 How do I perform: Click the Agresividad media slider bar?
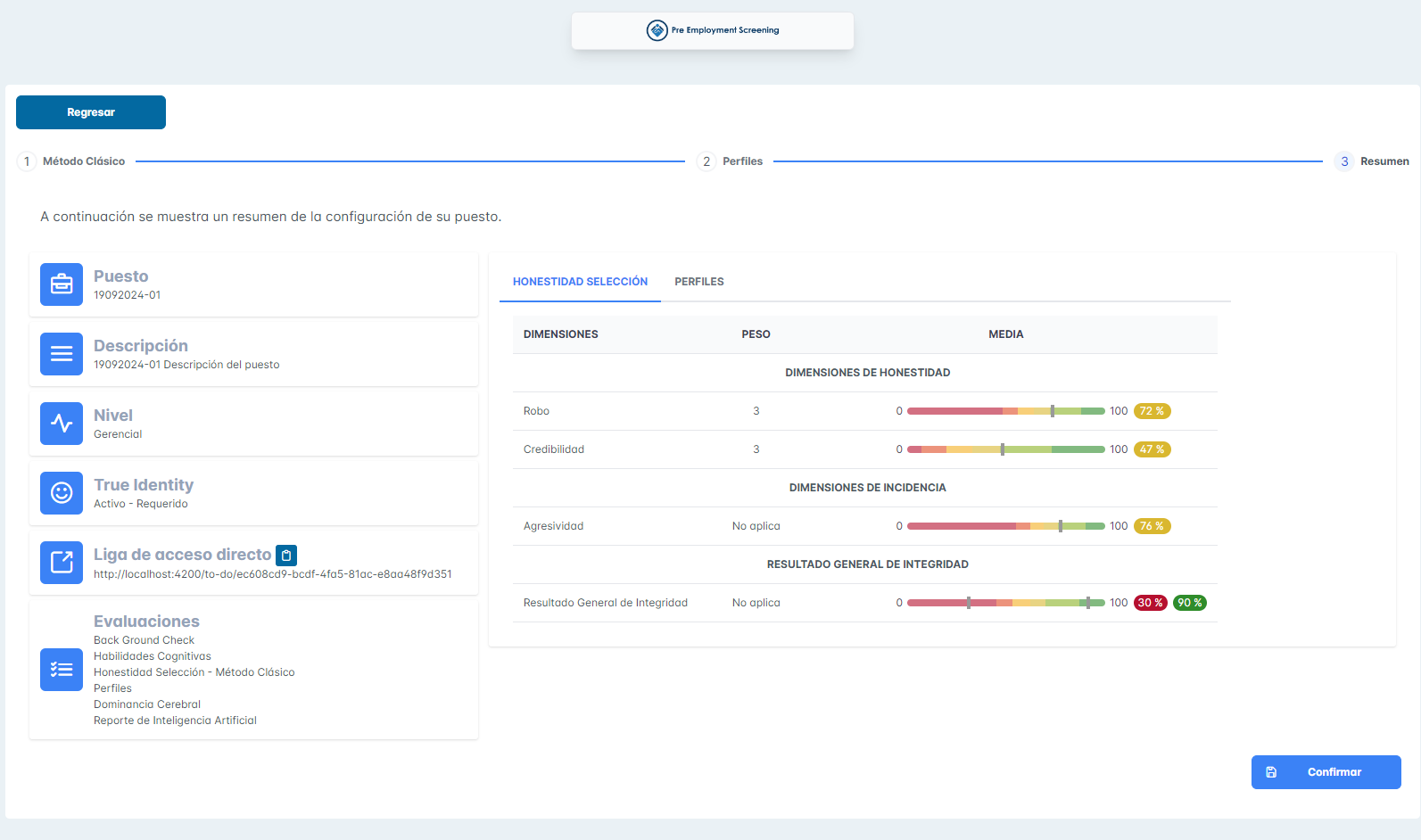tap(1005, 526)
